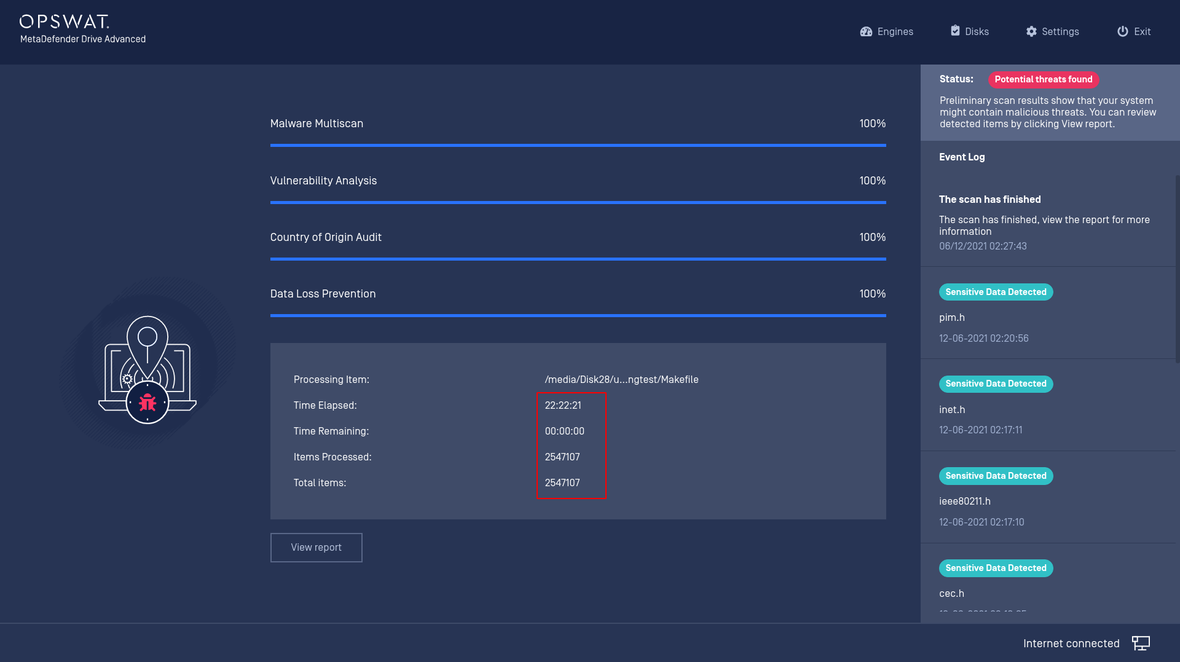
Task: Click the Country of Origin Audit progress bar
Action: click(x=578, y=259)
